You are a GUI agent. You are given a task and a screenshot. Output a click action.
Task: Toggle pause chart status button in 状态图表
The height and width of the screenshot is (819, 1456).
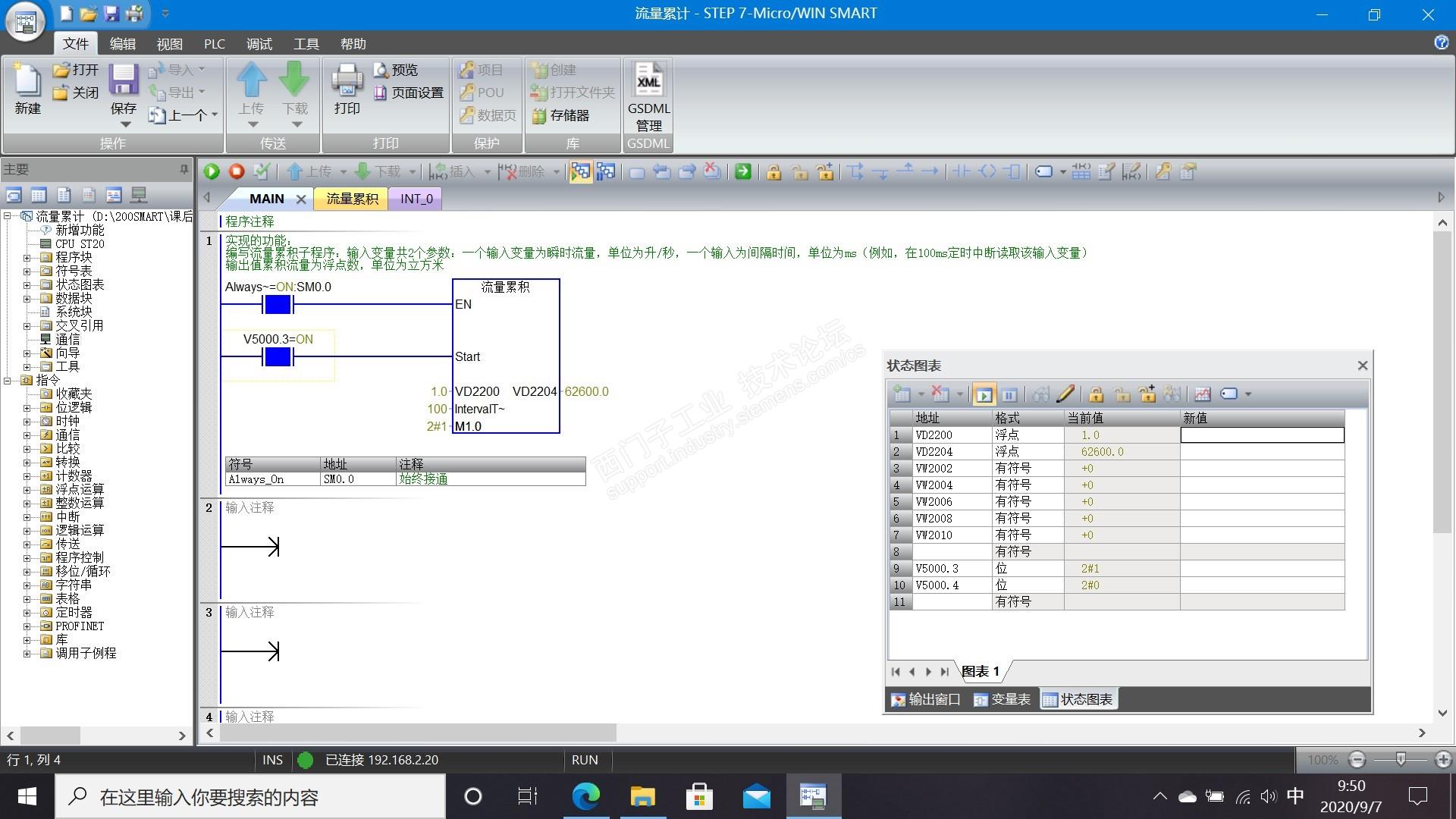tap(1009, 394)
